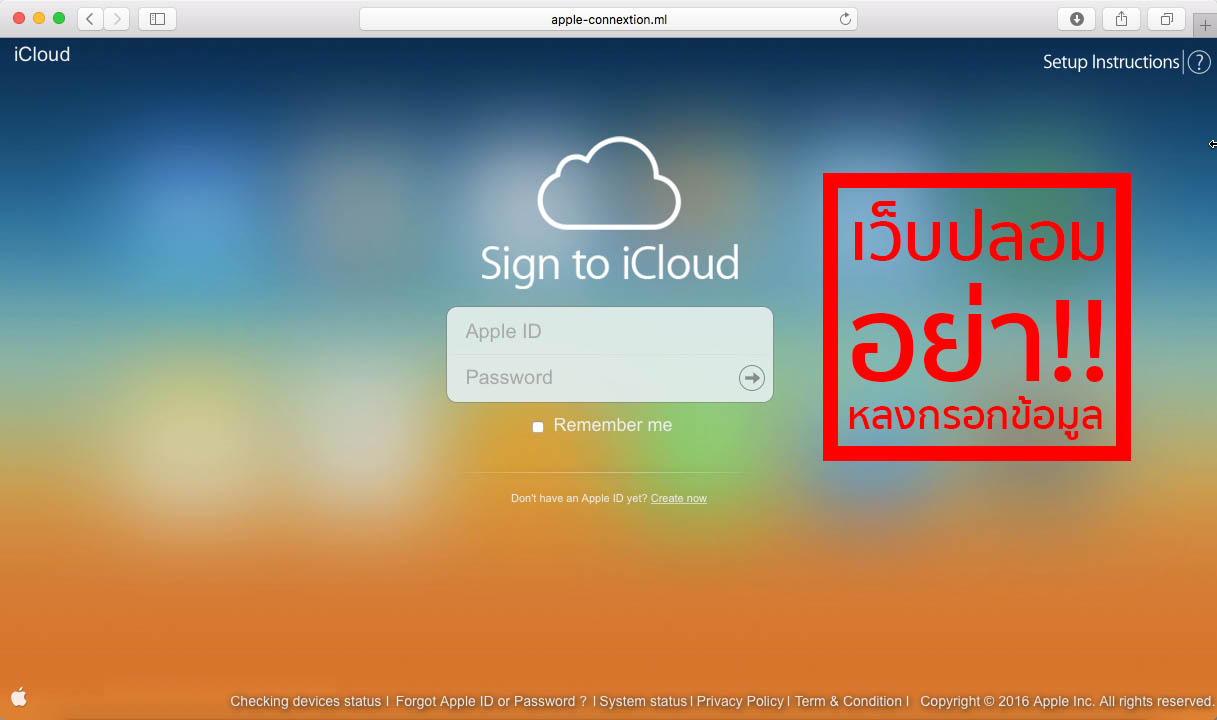Click the help question mark icon
The height and width of the screenshot is (720, 1217).
point(1199,62)
